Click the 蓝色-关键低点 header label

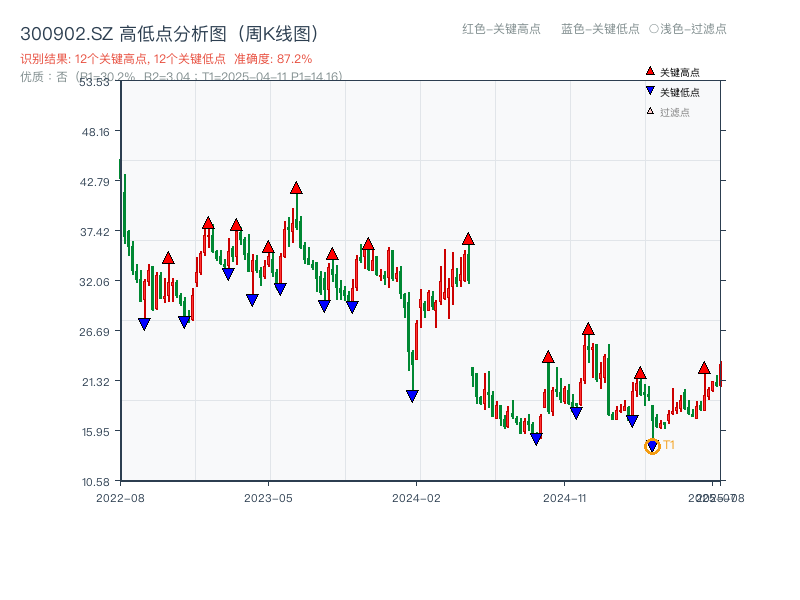point(600,29)
